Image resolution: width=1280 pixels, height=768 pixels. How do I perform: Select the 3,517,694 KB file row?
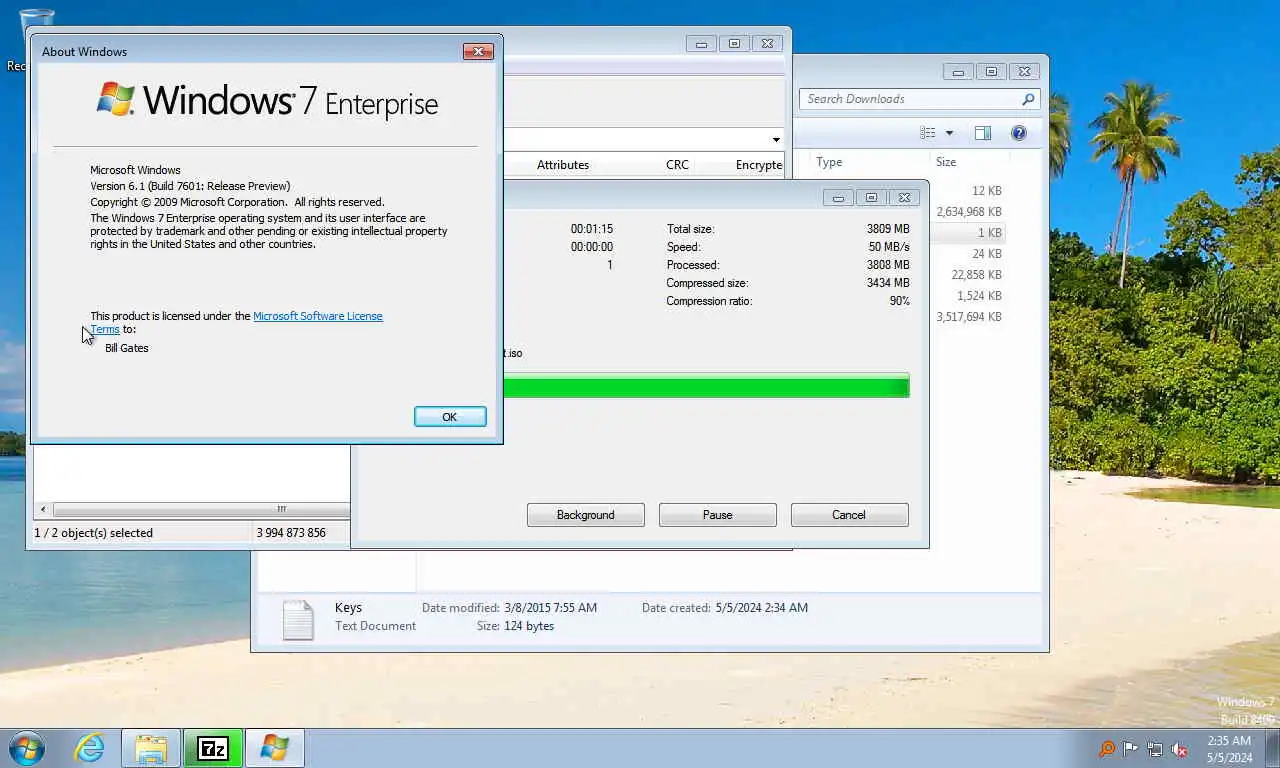point(968,317)
